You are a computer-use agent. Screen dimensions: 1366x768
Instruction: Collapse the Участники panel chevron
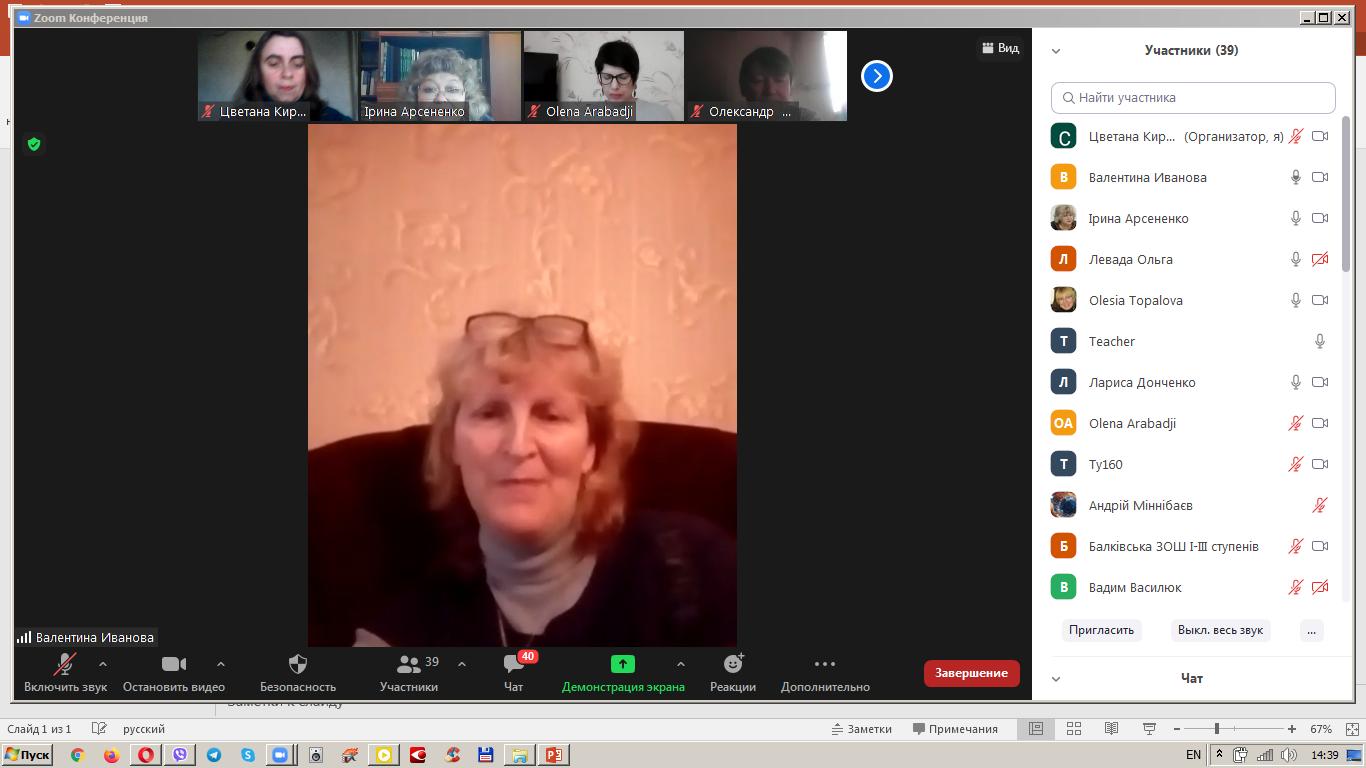coord(1056,51)
